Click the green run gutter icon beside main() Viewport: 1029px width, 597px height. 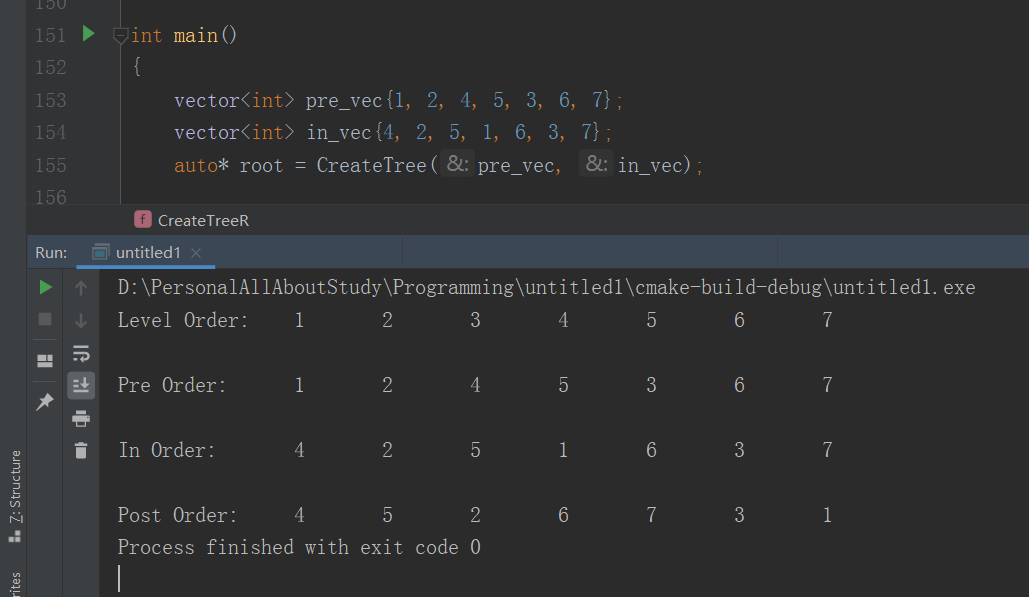pyautogui.click(x=88, y=34)
